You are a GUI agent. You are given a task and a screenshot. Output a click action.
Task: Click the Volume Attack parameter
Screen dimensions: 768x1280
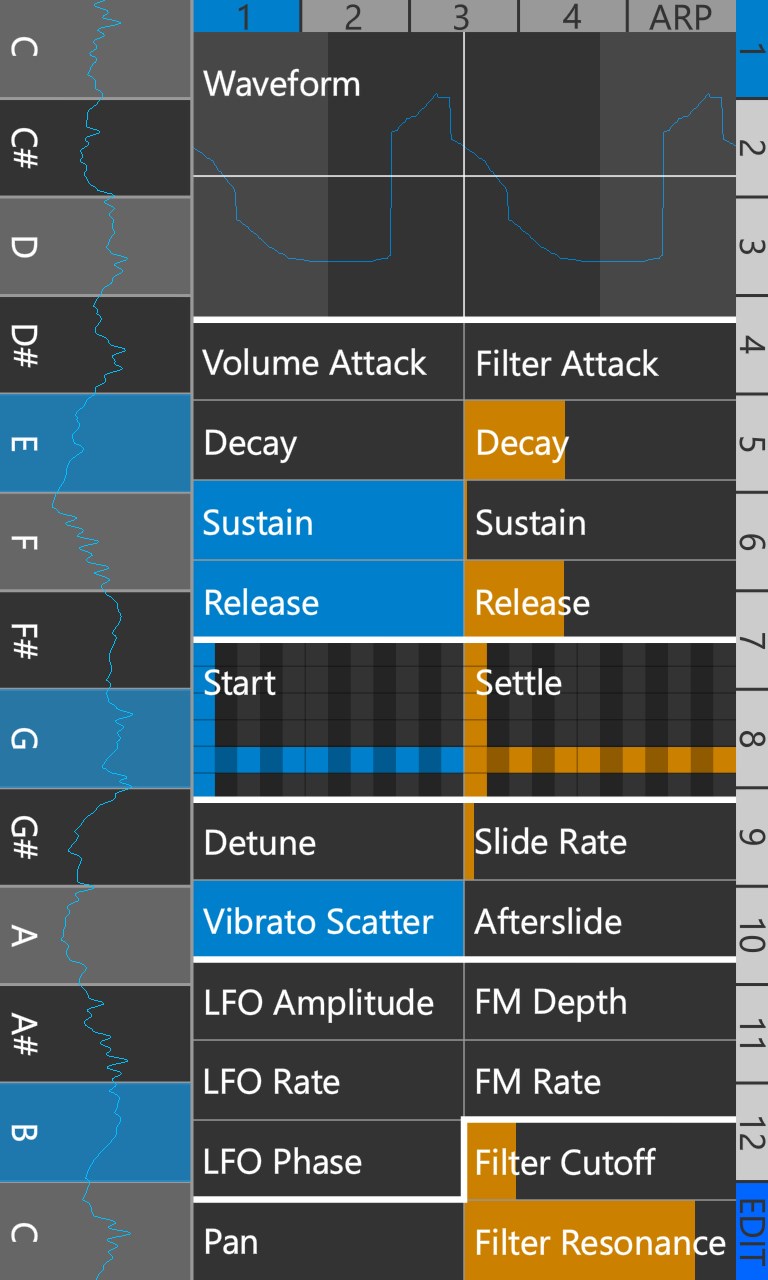[x=328, y=362]
